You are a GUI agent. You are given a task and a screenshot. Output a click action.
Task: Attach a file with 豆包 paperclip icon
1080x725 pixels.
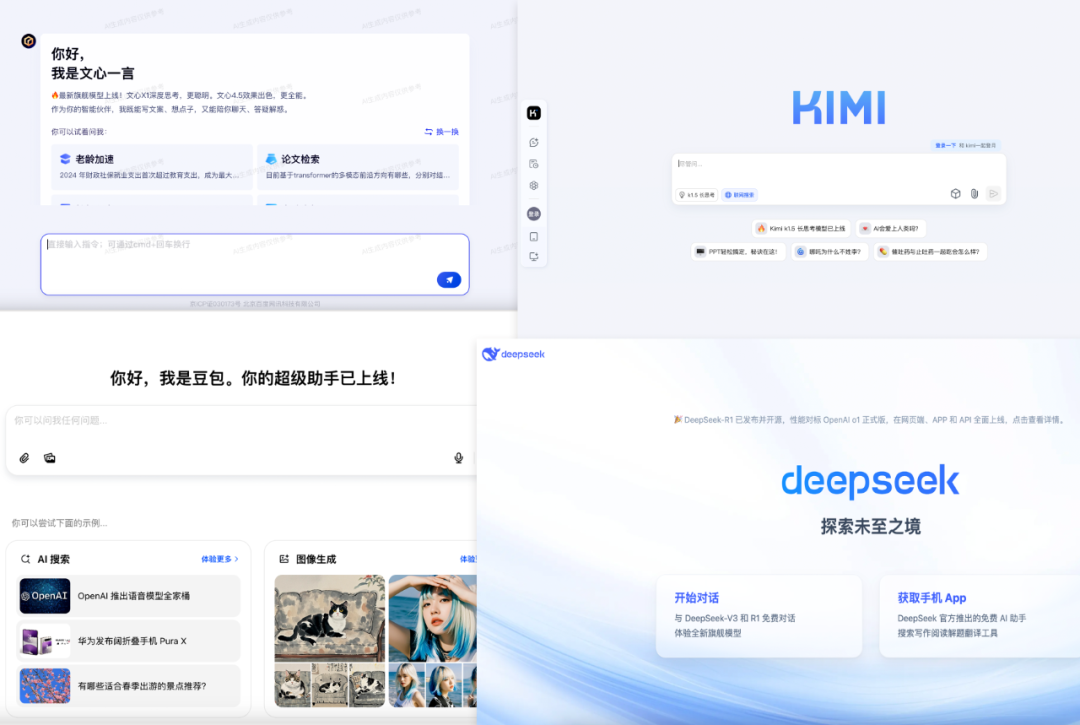[x=24, y=458]
